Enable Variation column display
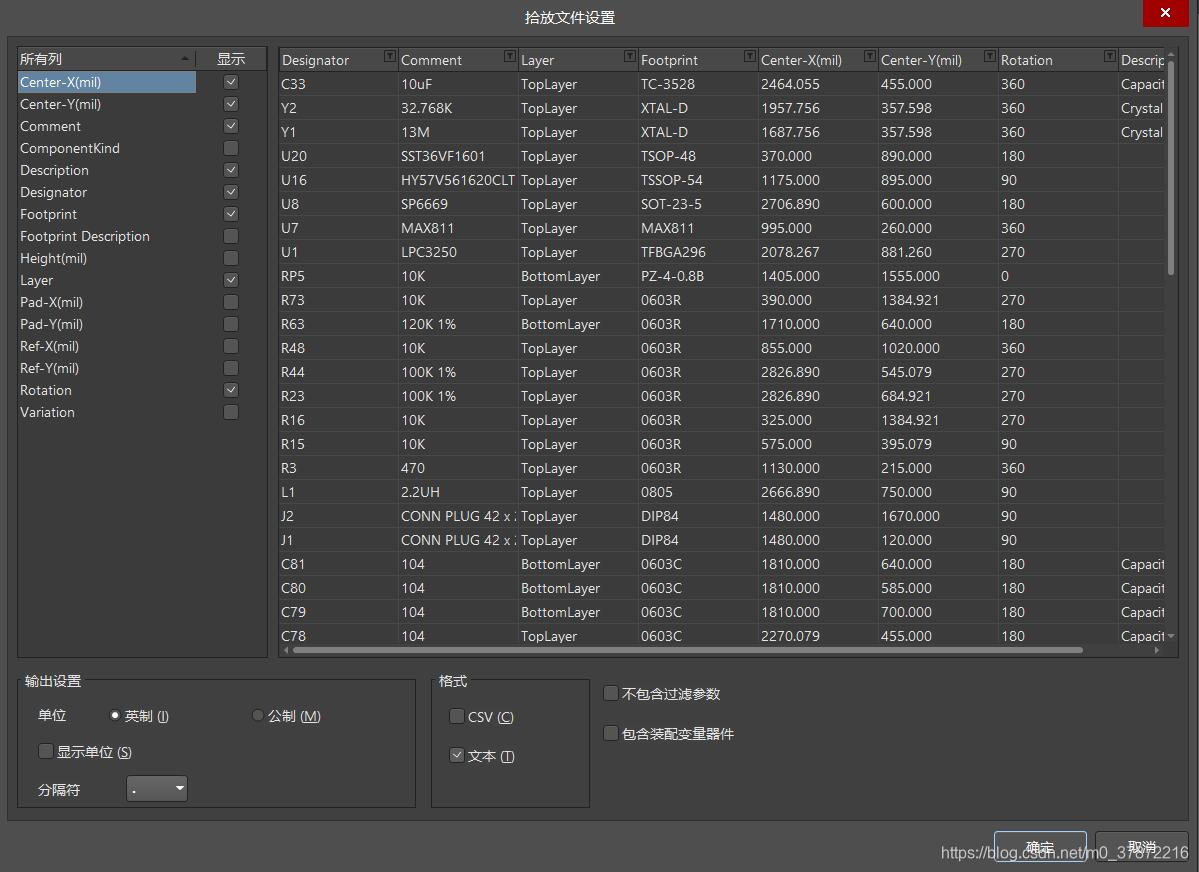The image size is (1199, 872). pos(231,412)
